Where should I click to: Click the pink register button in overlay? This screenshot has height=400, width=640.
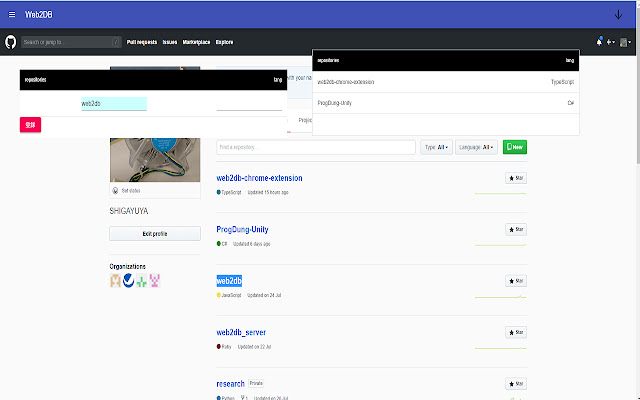(31, 124)
